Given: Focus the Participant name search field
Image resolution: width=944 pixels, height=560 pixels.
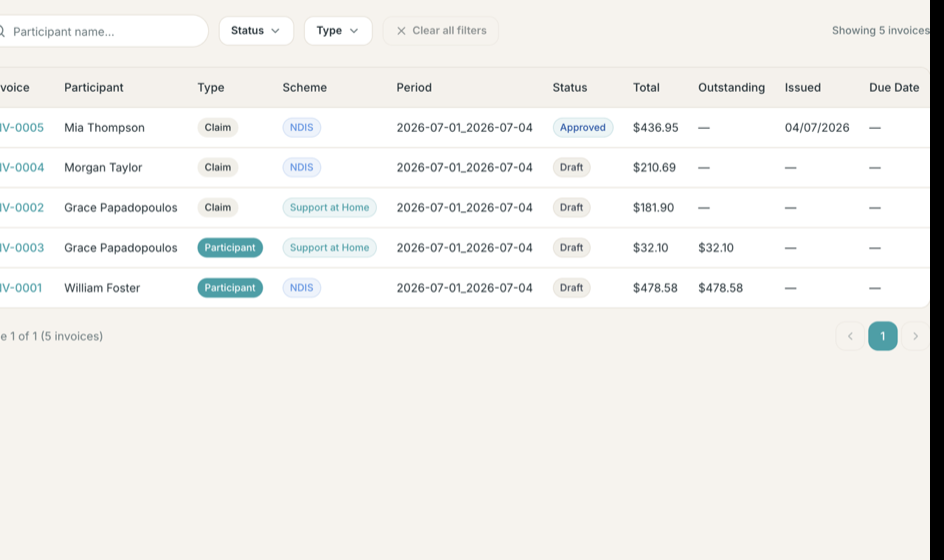Looking at the screenshot, I should 102,31.
